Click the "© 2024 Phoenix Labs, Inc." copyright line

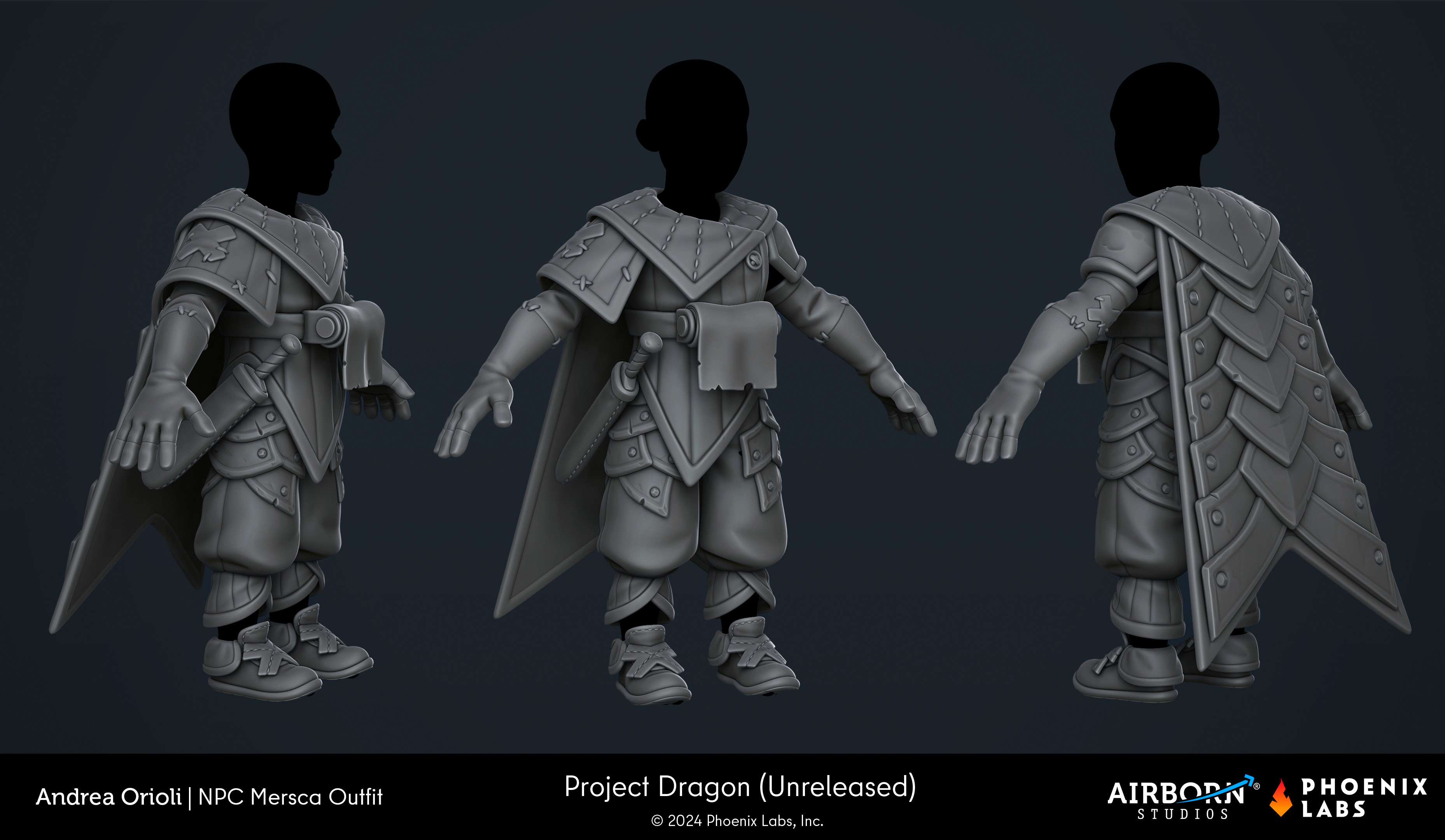pyautogui.click(x=737, y=821)
